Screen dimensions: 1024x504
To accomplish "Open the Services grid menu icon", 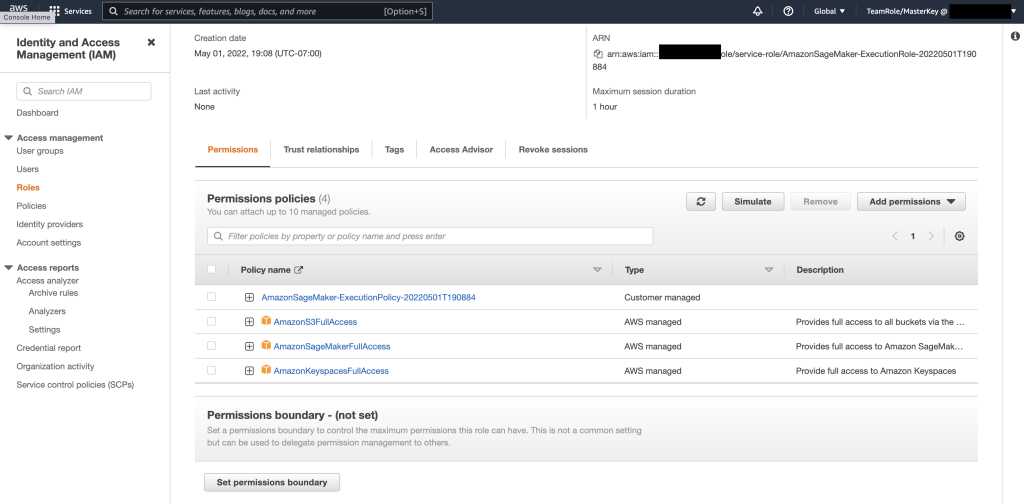I will [x=55, y=11].
